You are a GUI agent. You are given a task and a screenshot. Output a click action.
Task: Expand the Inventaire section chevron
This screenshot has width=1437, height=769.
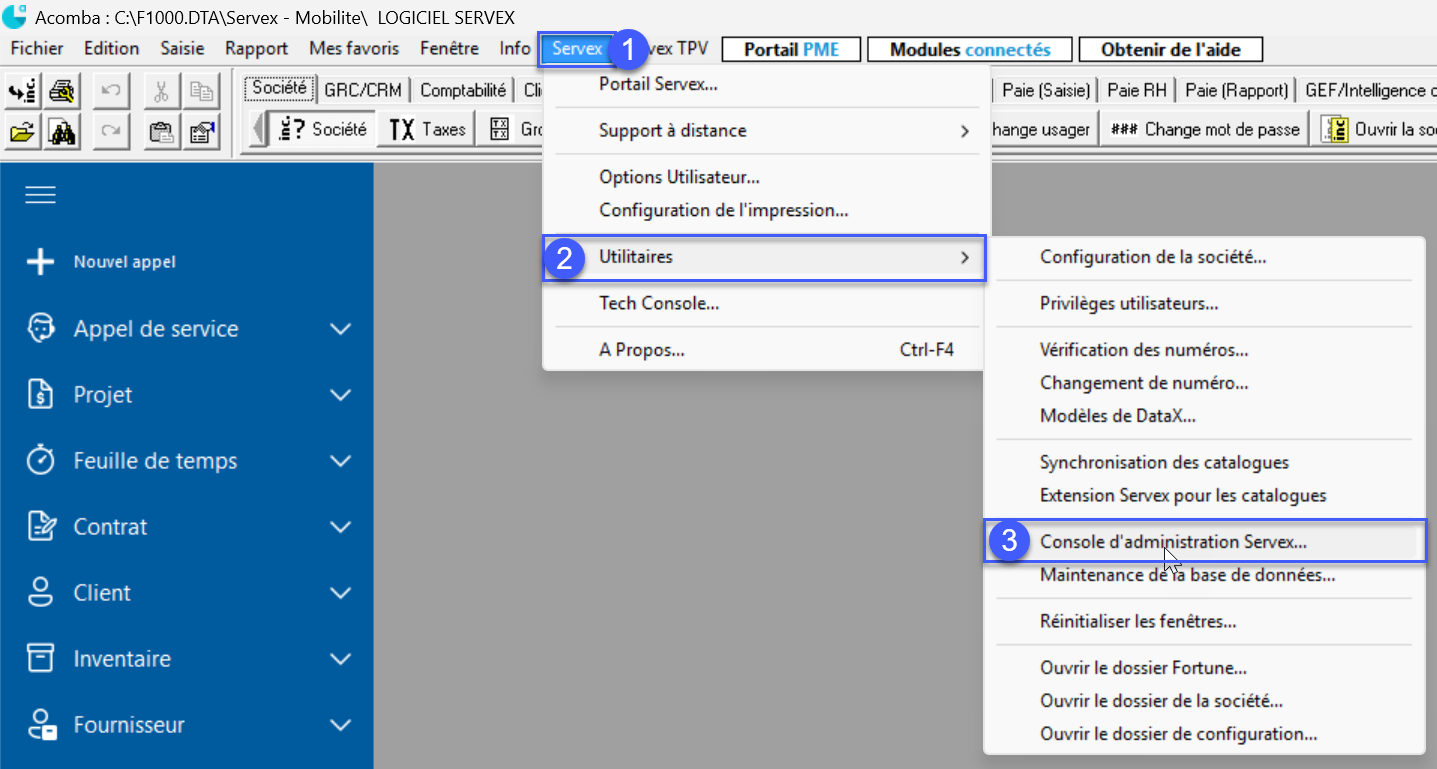[x=340, y=659]
